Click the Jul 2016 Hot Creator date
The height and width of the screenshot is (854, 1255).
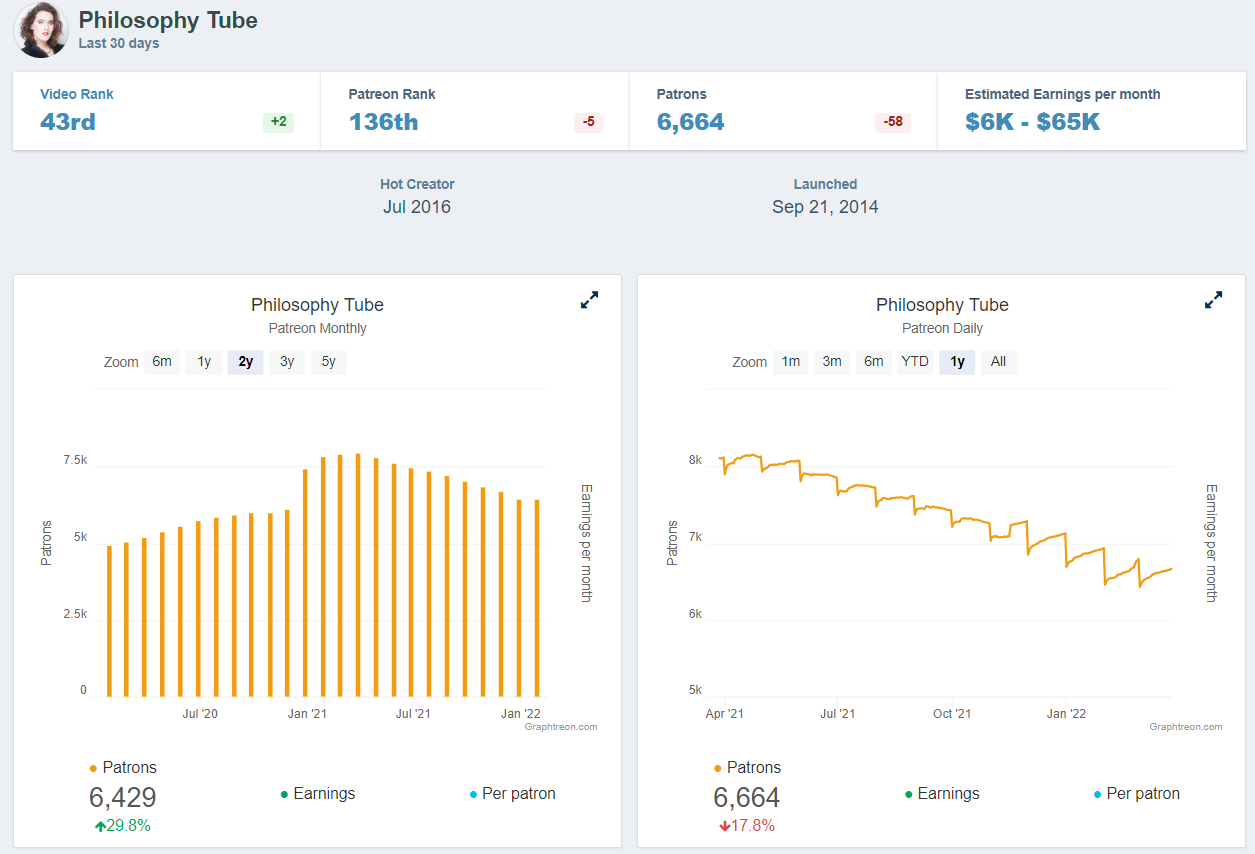pos(417,207)
